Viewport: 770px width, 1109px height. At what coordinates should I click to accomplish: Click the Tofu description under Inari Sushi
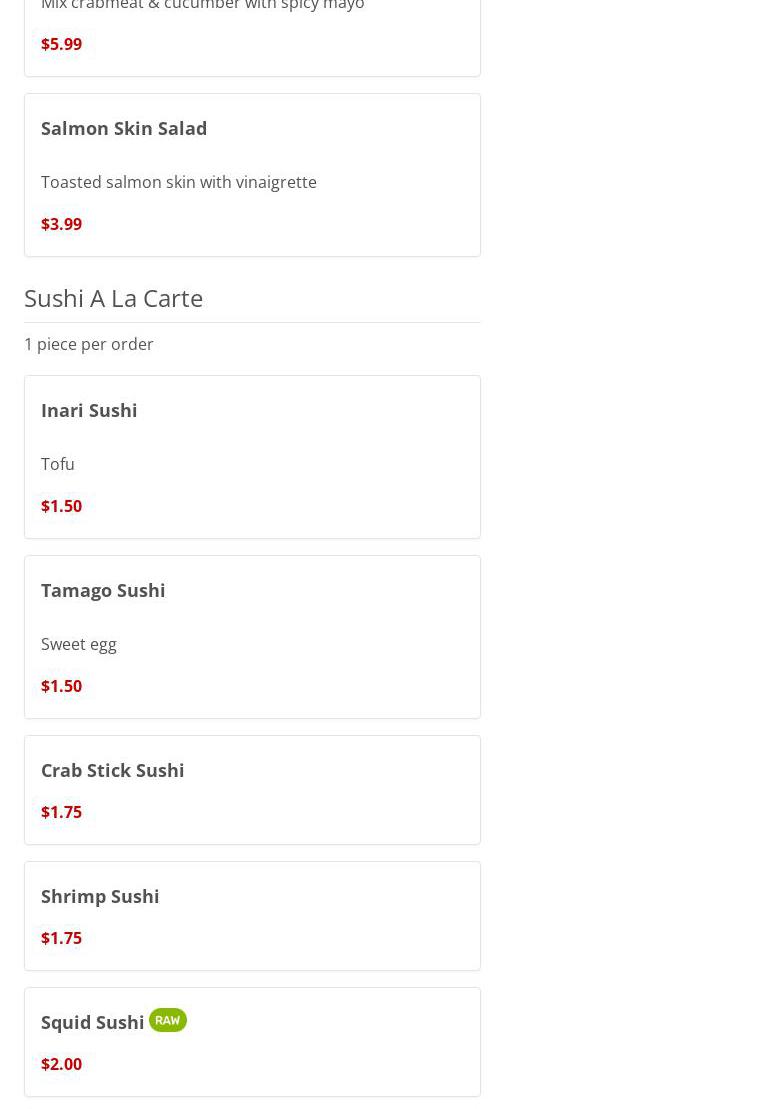pos(58,464)
